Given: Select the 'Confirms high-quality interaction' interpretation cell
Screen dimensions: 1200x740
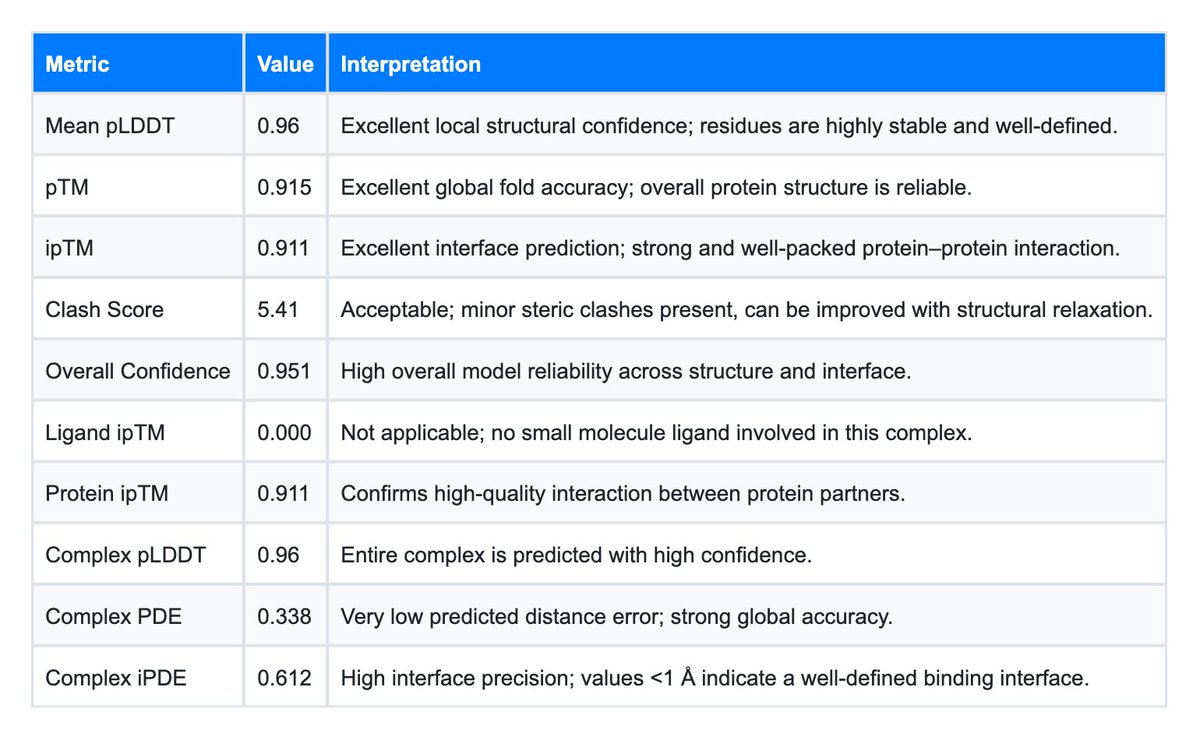Looking at the screenshot, I should (x=622, y=493).
